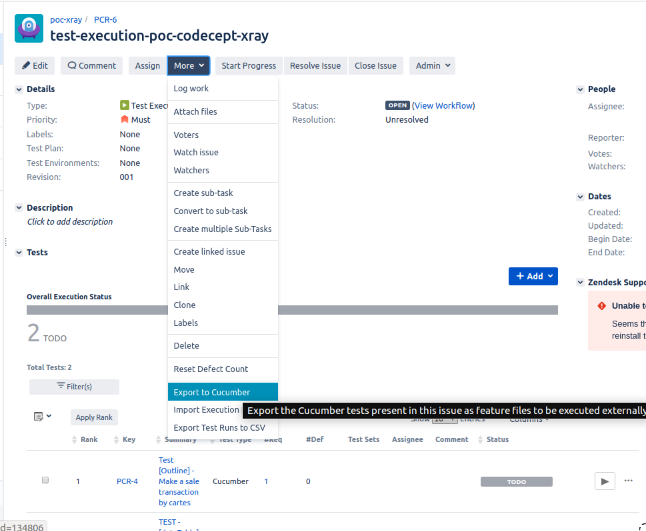
Task: Open the Filter(s) button
Action: click(74, 386)
